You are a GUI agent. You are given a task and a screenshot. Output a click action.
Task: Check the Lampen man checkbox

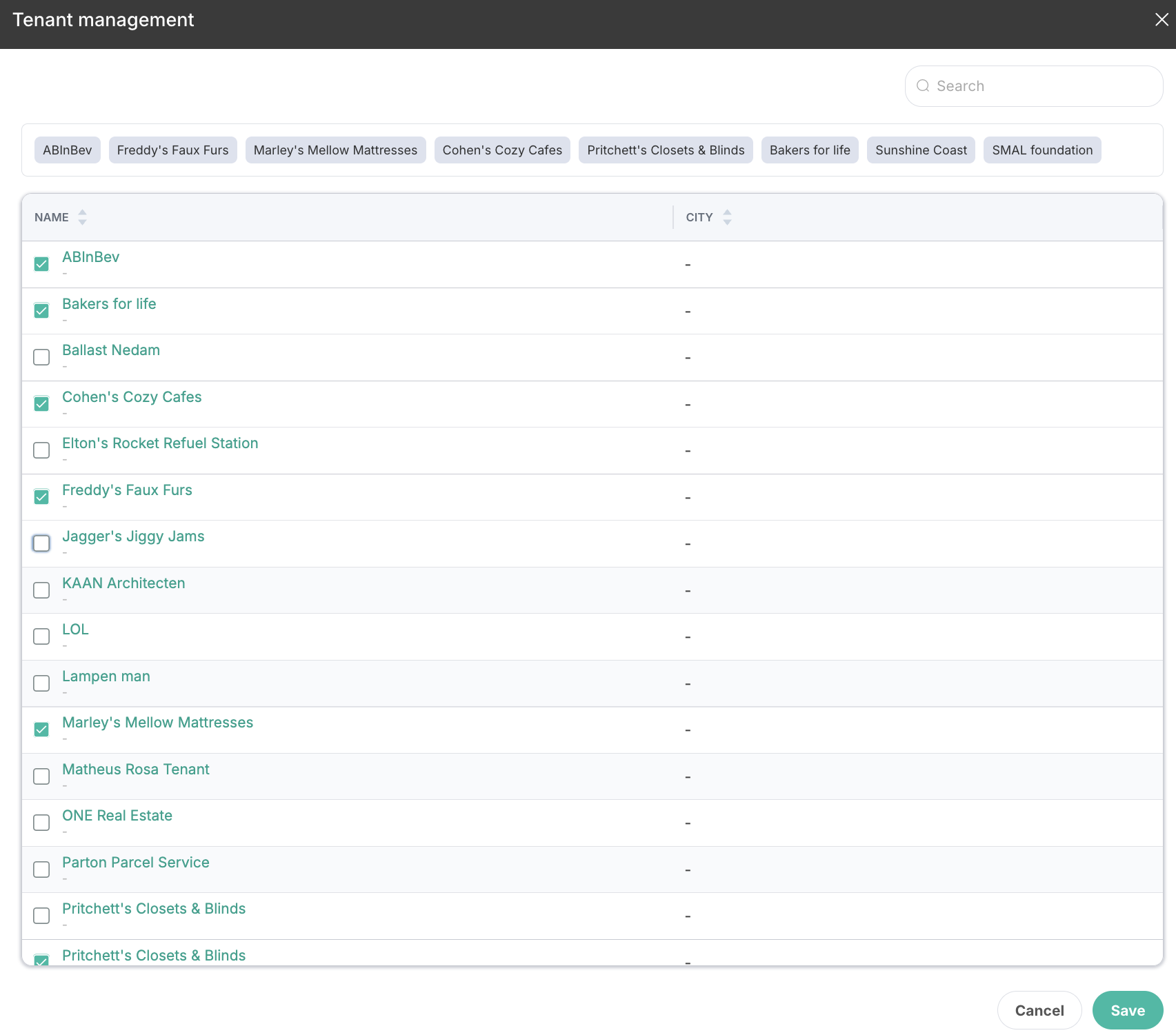tap(41, 683)
